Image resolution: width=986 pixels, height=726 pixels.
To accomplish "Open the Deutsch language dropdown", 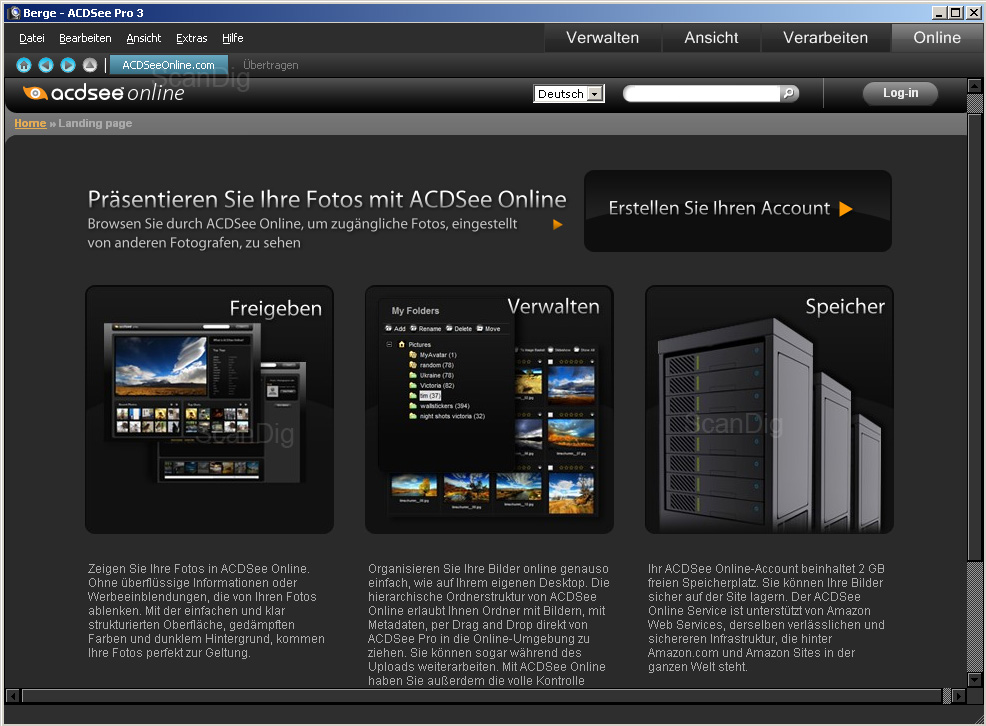I will pos(568,94).
